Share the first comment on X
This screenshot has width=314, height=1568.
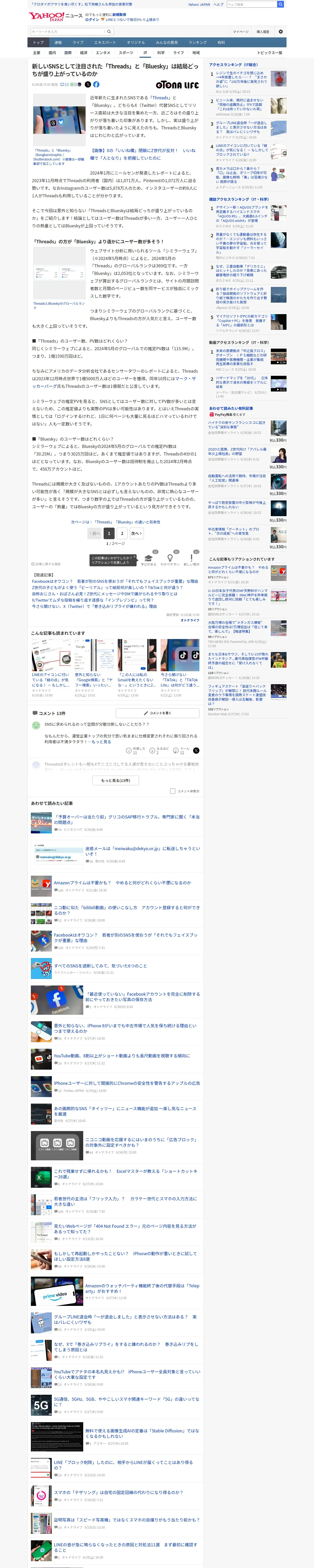[x=196, y=751]
